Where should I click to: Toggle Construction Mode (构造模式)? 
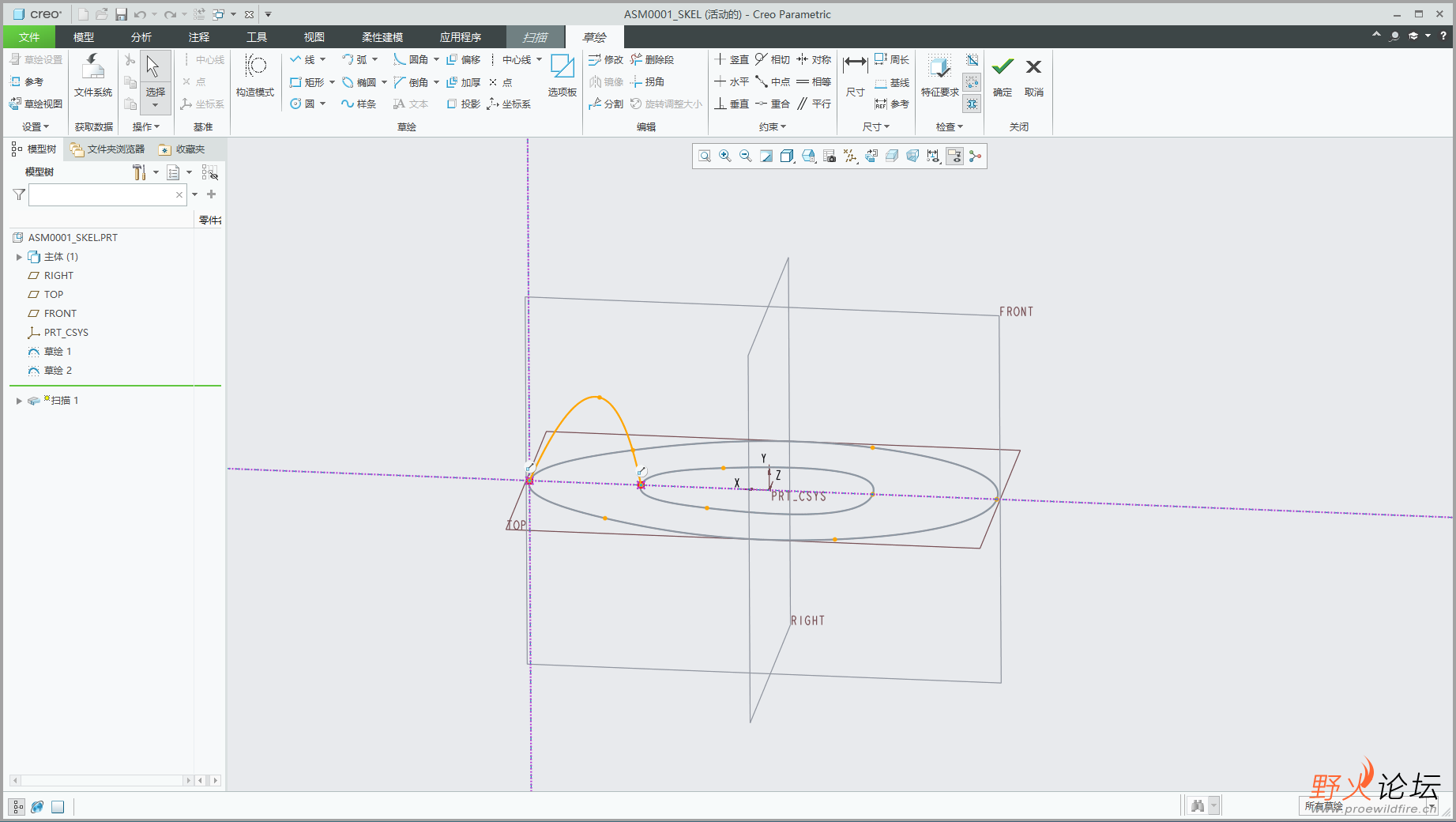coord(254,76)
